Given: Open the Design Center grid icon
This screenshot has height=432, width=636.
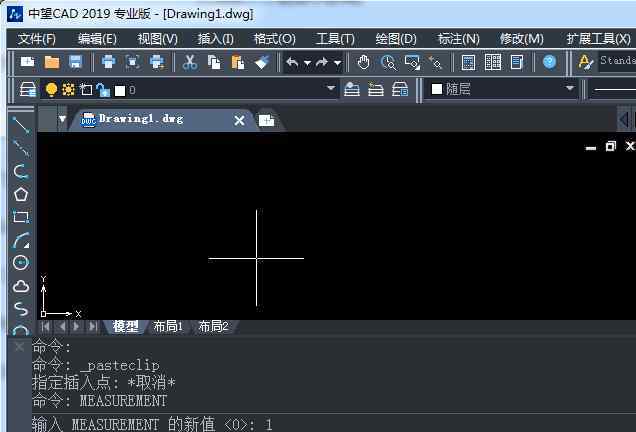Looking at the screenshot, I should [493, 62].
